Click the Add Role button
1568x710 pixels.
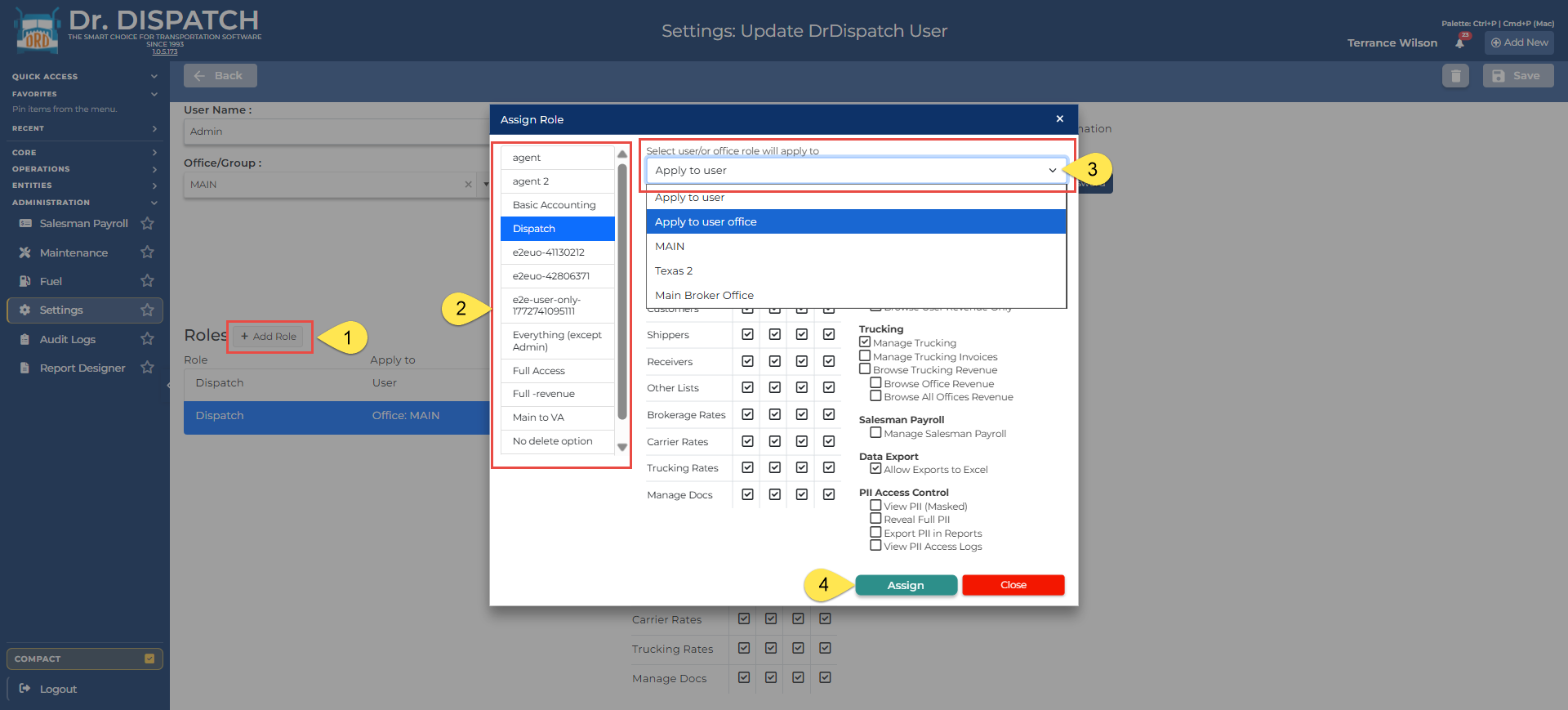click(269, 337)
